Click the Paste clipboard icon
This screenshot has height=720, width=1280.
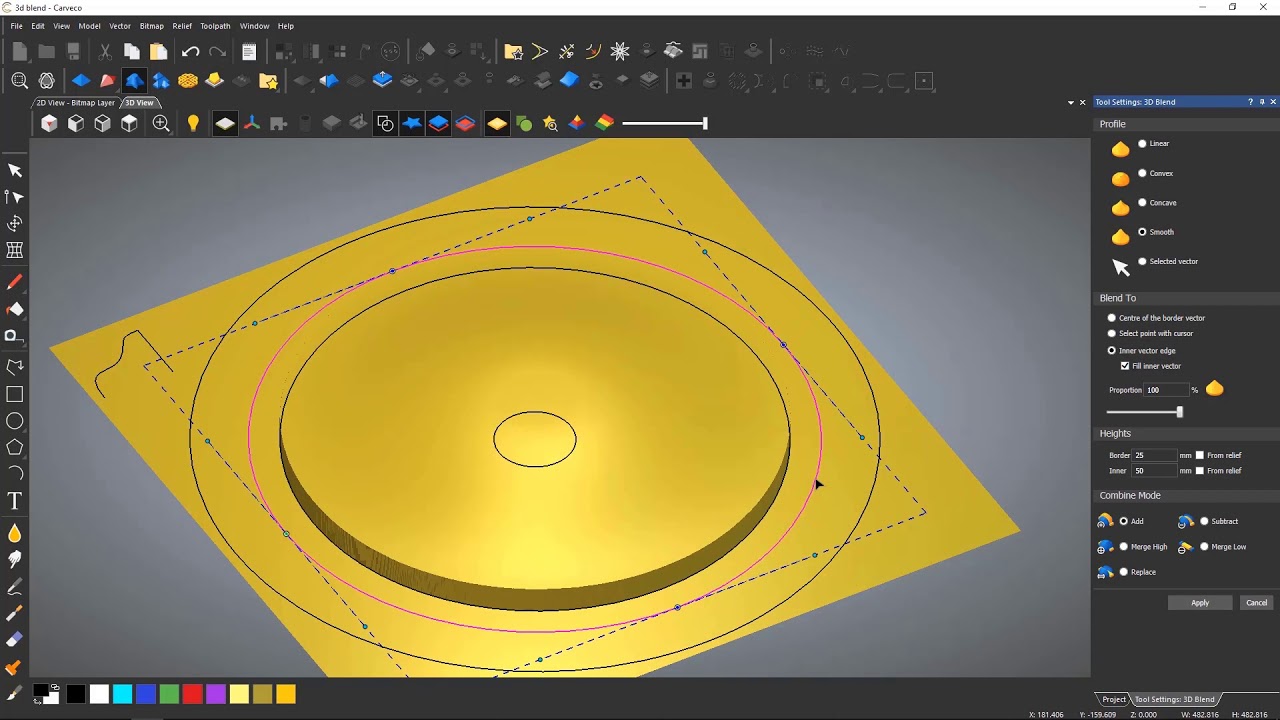tap(158, 51)
